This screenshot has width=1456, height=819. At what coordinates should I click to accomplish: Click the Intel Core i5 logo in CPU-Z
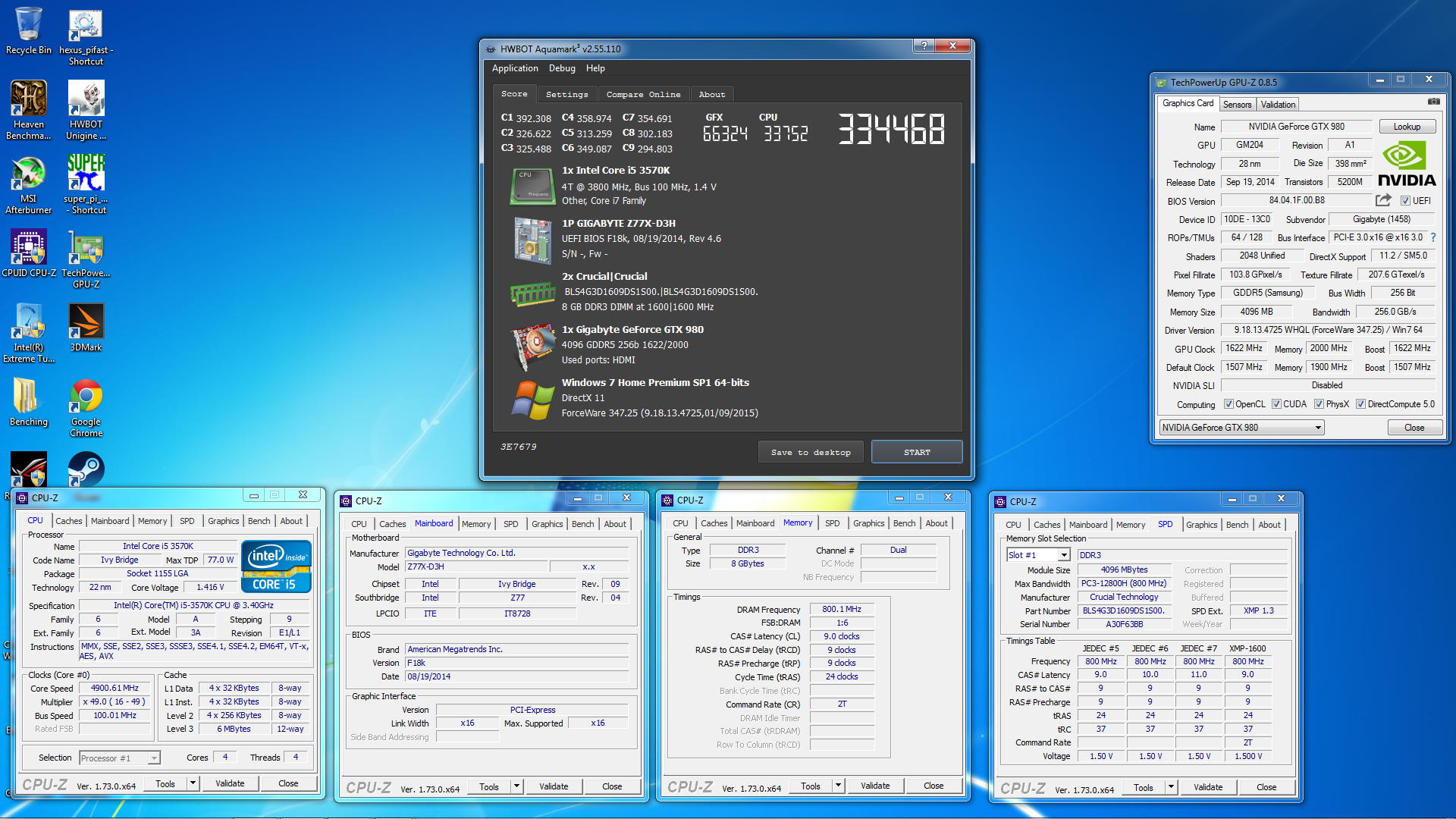click(276, 566)
